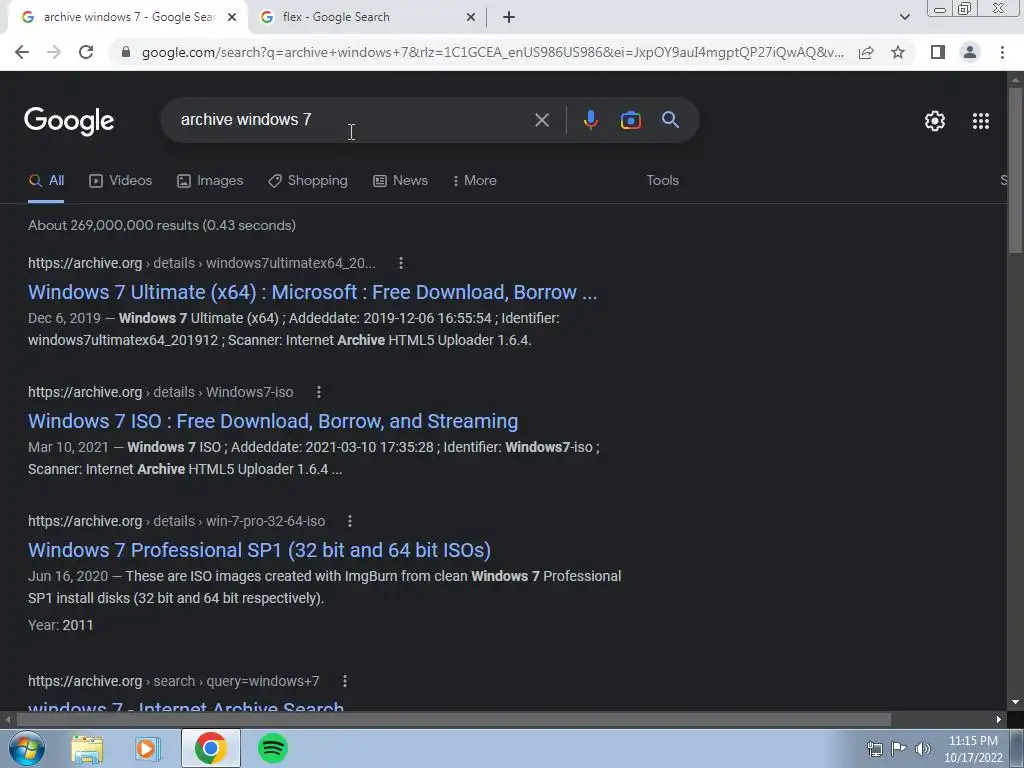
Task: Open the browser side panel
Action: [938, 52]
